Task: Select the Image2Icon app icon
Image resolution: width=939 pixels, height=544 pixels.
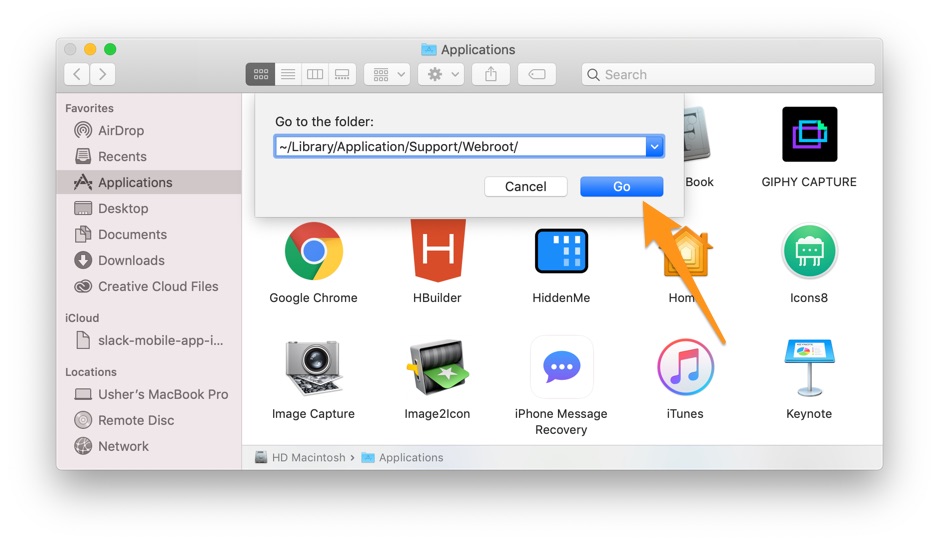Action: (438, 367)
